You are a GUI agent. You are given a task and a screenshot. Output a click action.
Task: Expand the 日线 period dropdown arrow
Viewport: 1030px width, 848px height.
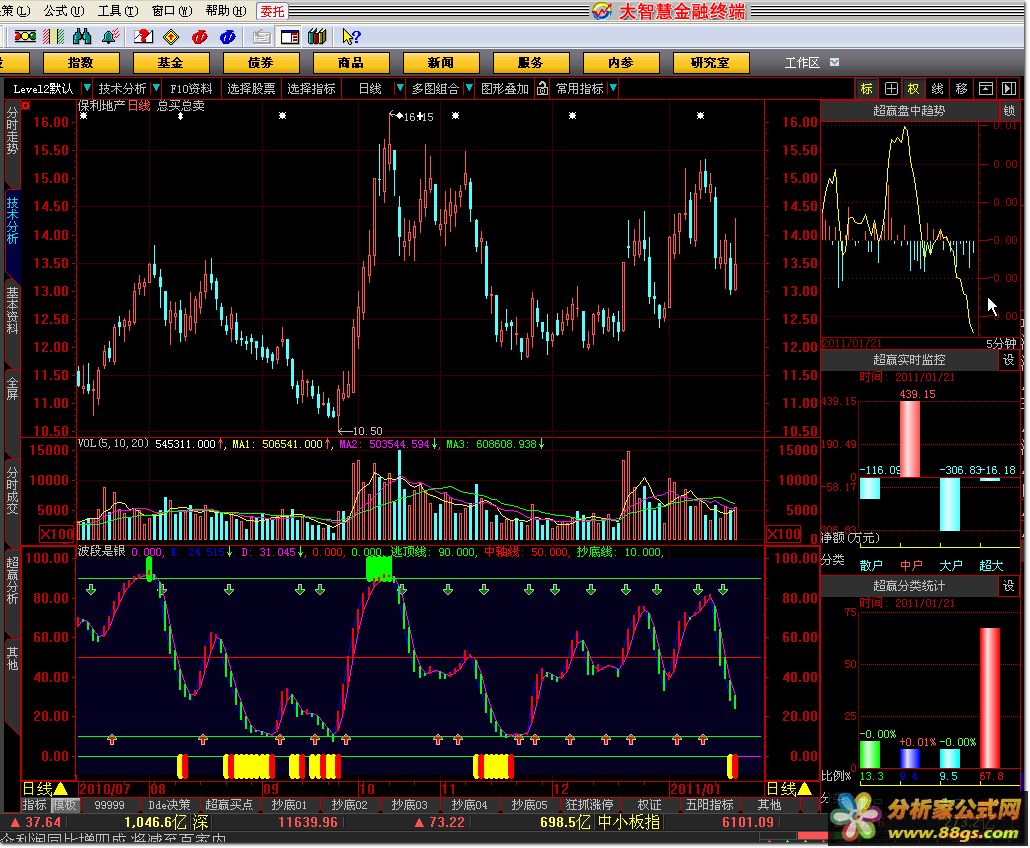tap(399, 88)
